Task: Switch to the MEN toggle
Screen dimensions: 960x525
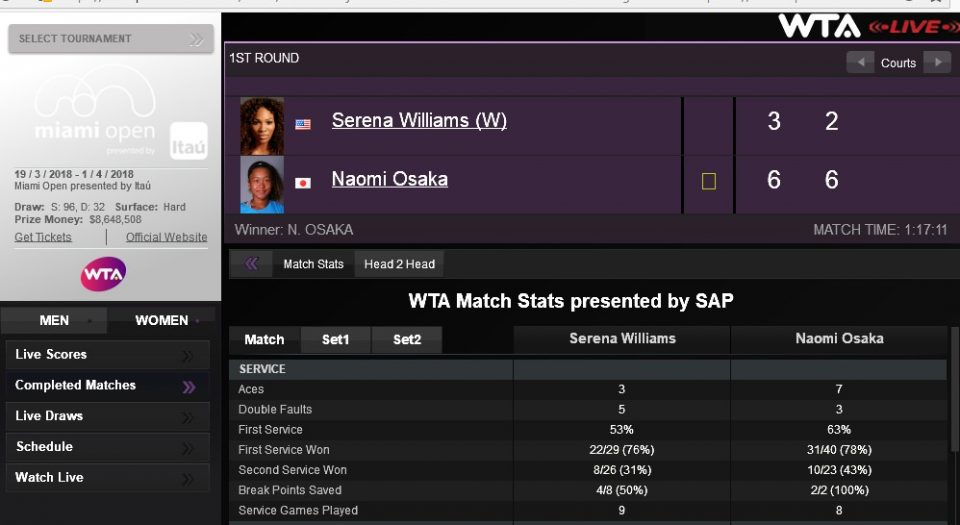Action: click(54, 321)
